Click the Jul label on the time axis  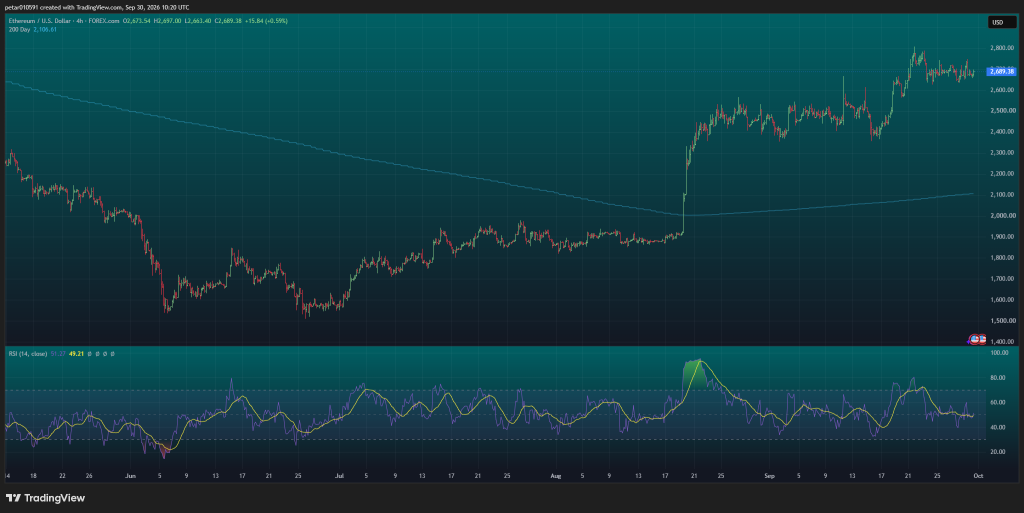pos(339,476)
